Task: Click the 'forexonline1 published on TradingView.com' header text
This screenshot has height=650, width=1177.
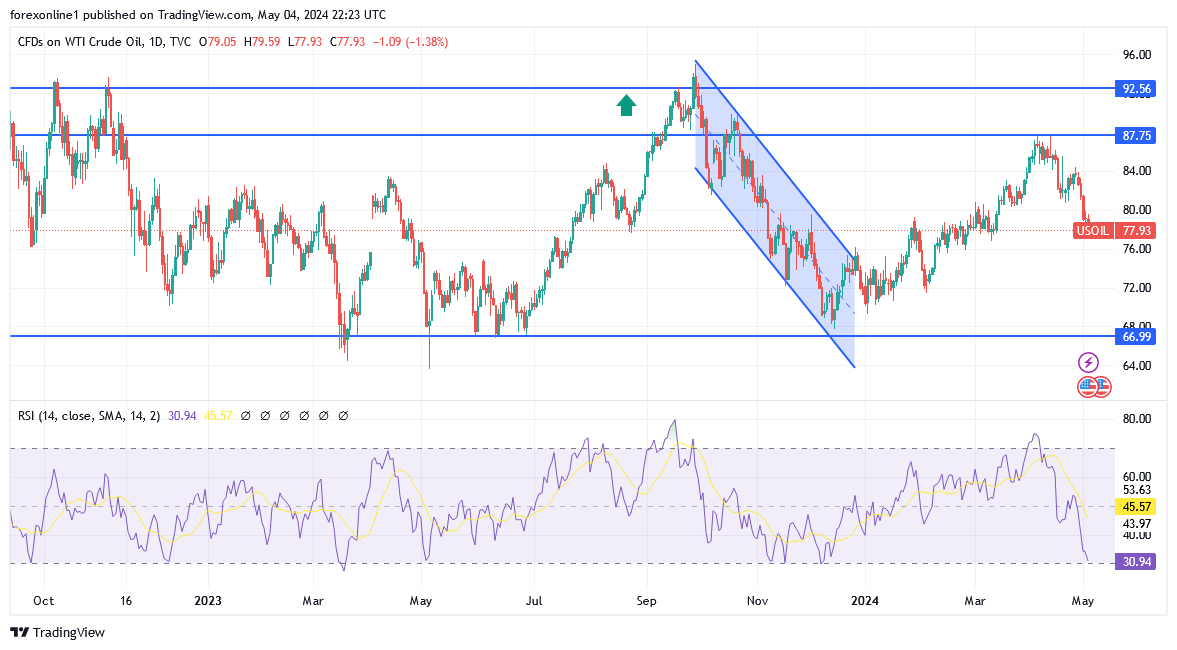Action: pyautogui.click(x=131, y=15)
